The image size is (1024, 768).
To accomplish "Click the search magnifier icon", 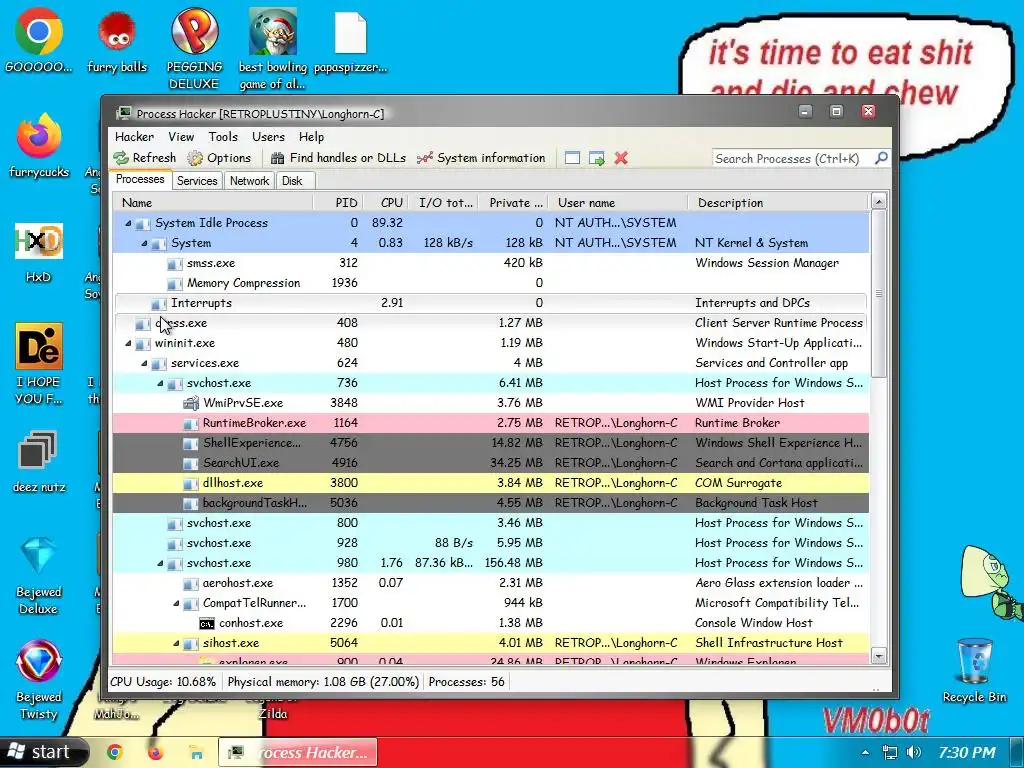I will tap(881, 158).
